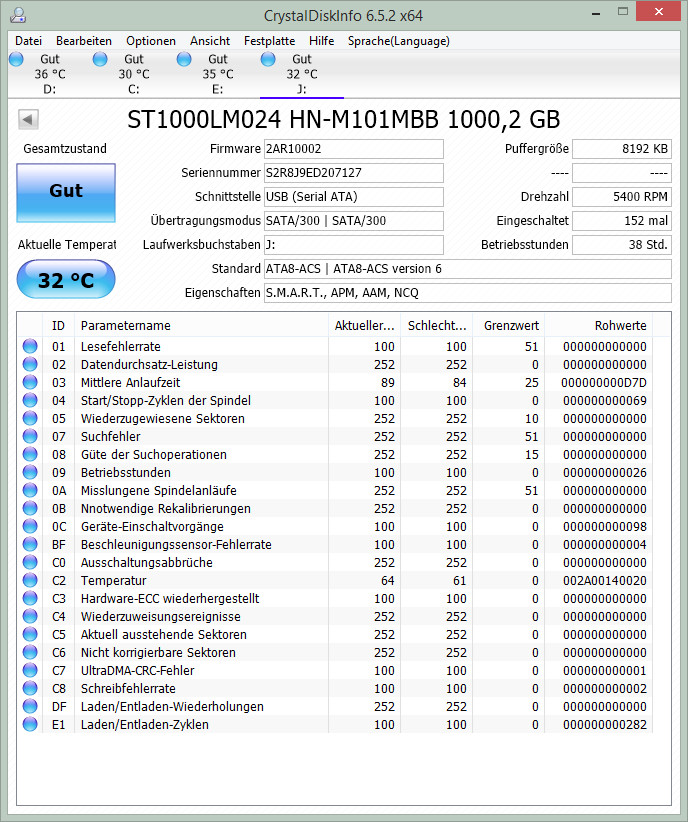
Task: Click status orb for Güte der Suchoperationen
Action: 30,454
